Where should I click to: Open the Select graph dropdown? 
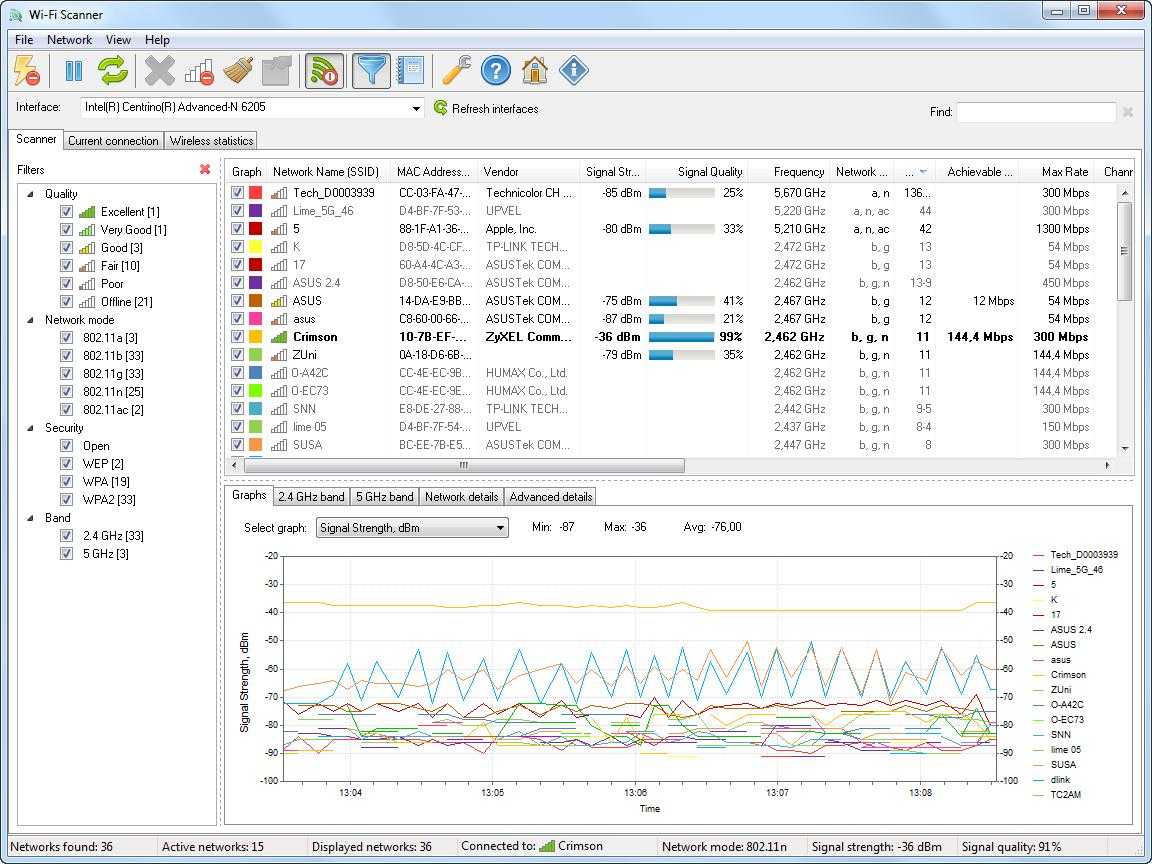click(500, 528)
